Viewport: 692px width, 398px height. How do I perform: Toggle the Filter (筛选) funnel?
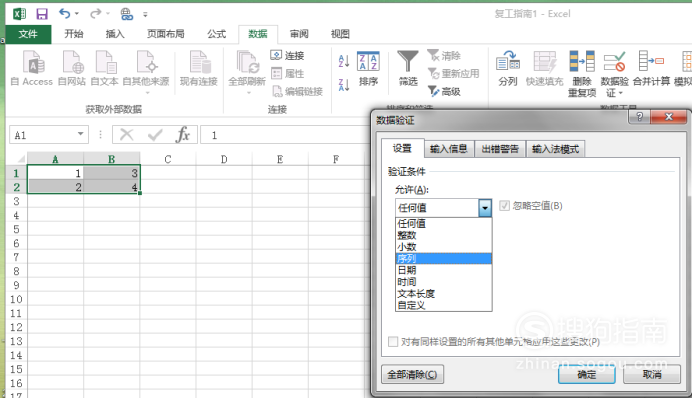click(408, 68)
